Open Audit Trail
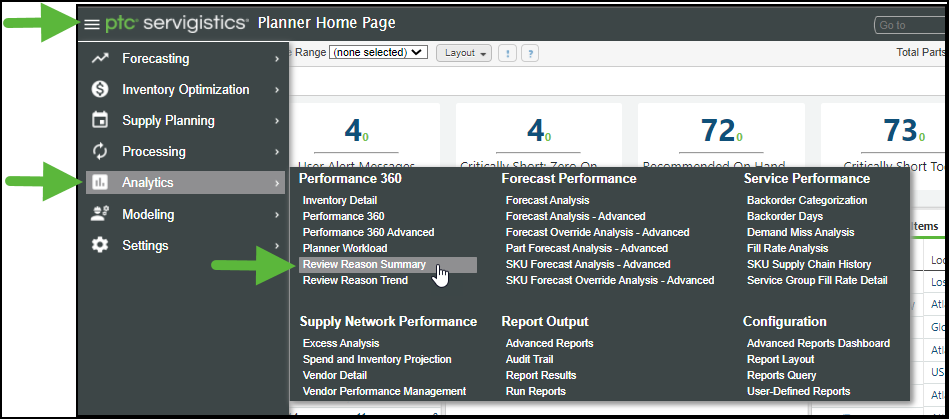Screen dimensions: 949x419 (x=530, y=360)
